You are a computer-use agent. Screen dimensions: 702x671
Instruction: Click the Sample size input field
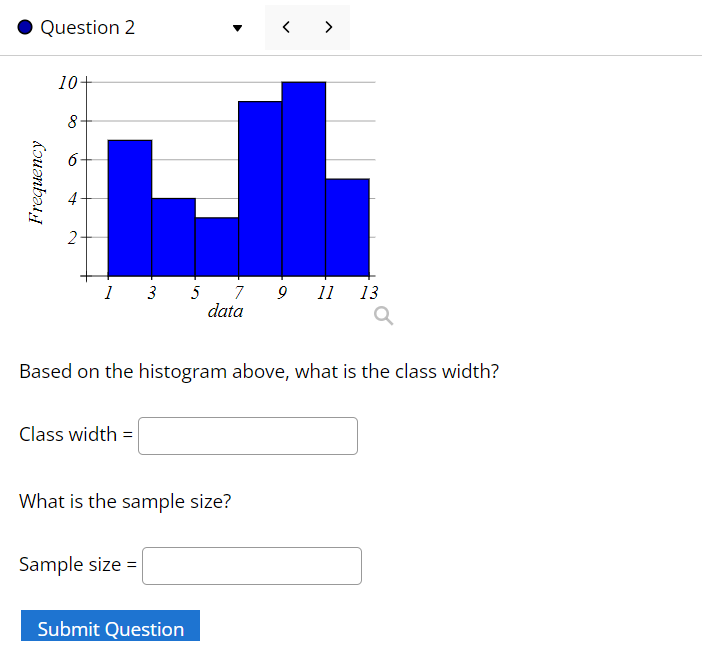pyautogui.click(x=252, y=566)
